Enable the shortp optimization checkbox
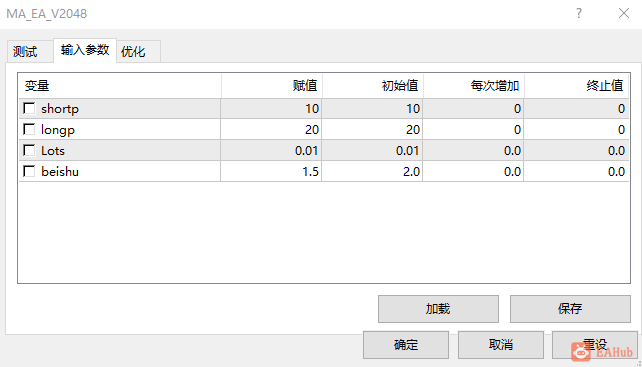Image resolution: width=642 pixels, height=367 pixels. [29, 108]
